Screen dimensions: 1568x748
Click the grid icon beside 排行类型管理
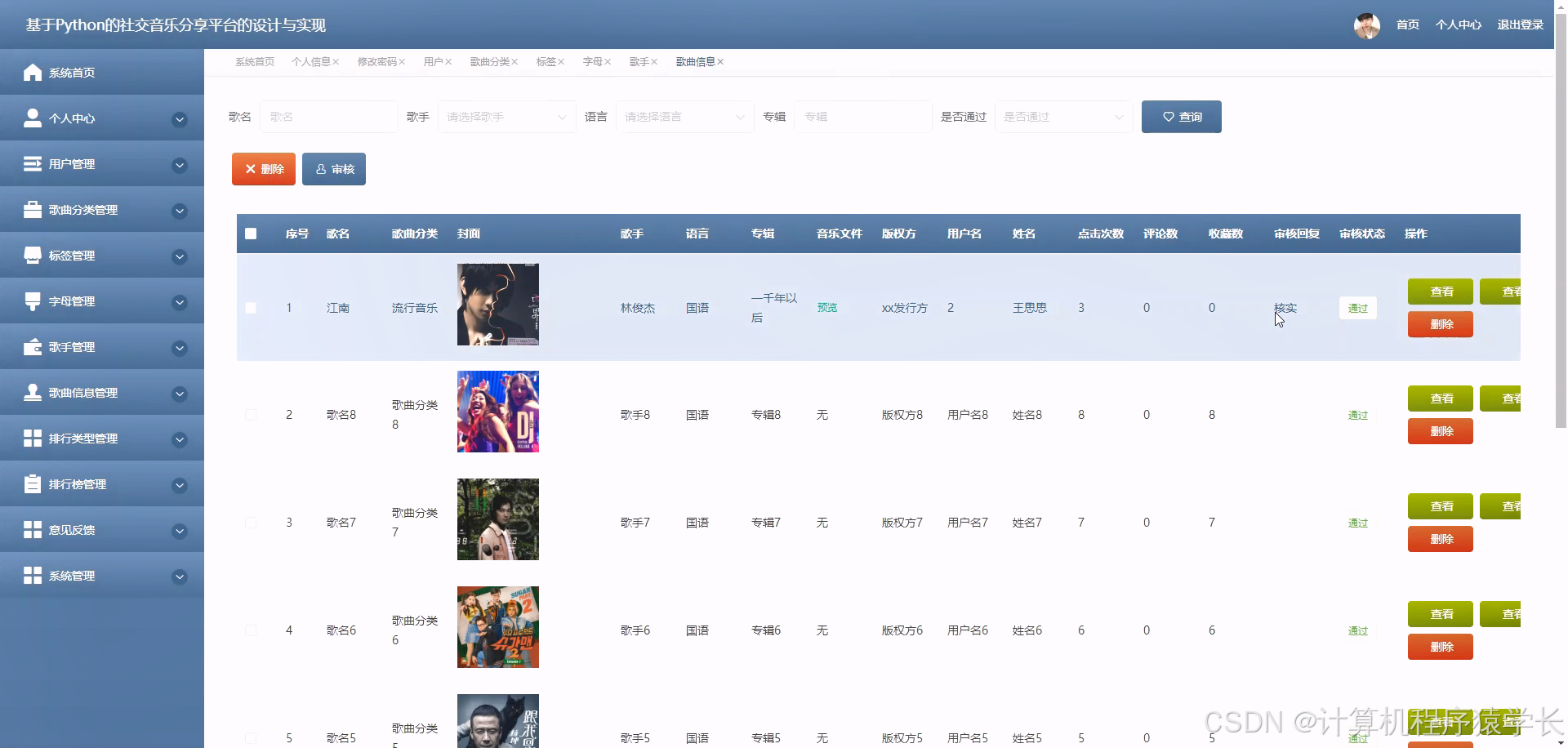pos(33,439)
